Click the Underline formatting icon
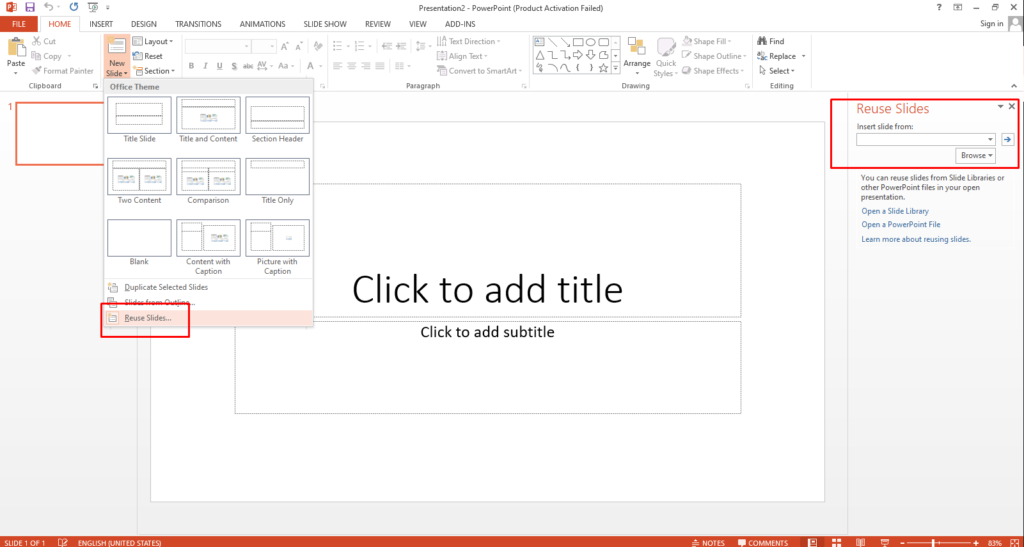Viewport: 1024px width, 547px height. pos(219,66)
